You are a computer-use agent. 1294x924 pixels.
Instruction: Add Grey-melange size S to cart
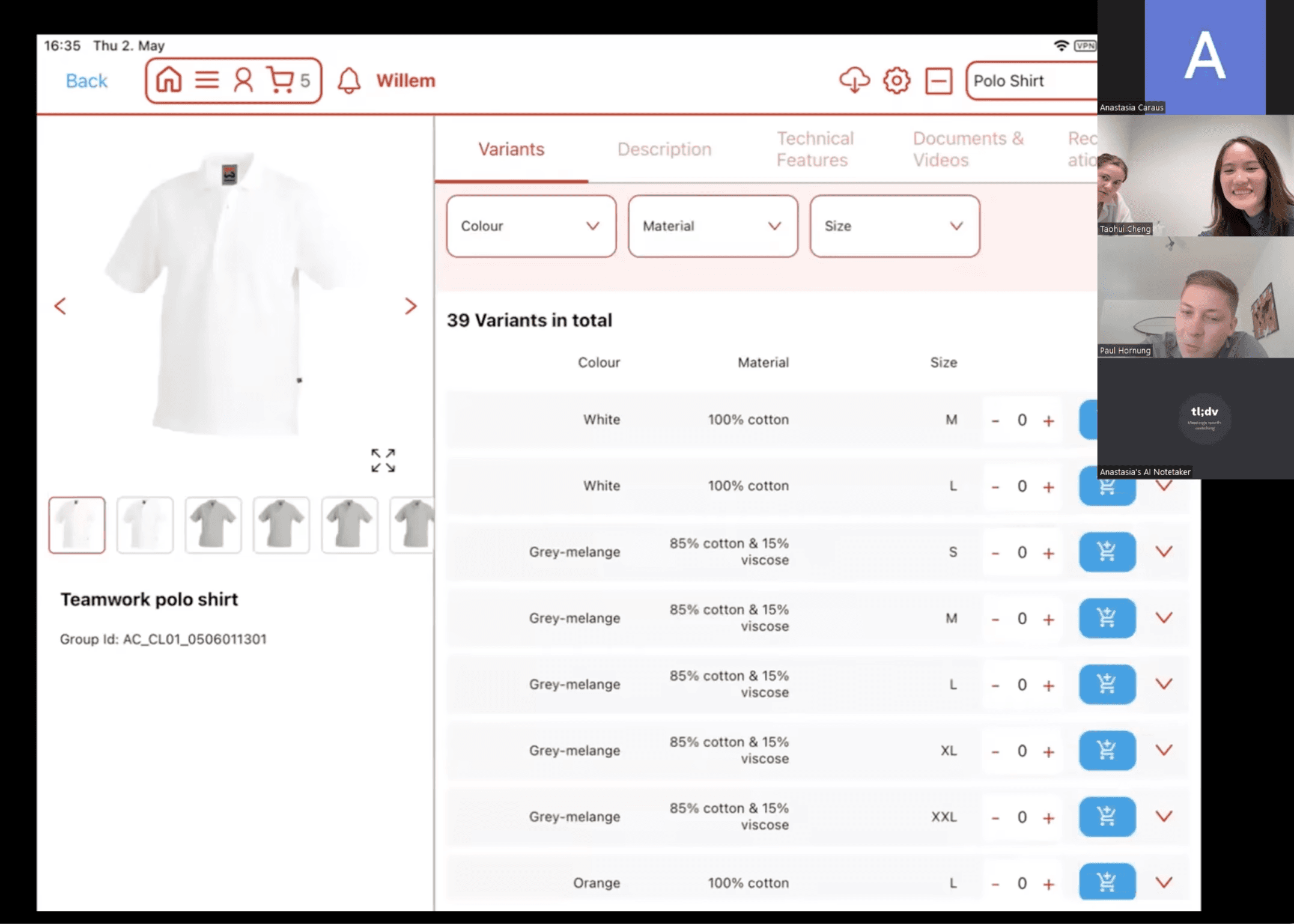pyautogui.click(x=1107, y=552)
